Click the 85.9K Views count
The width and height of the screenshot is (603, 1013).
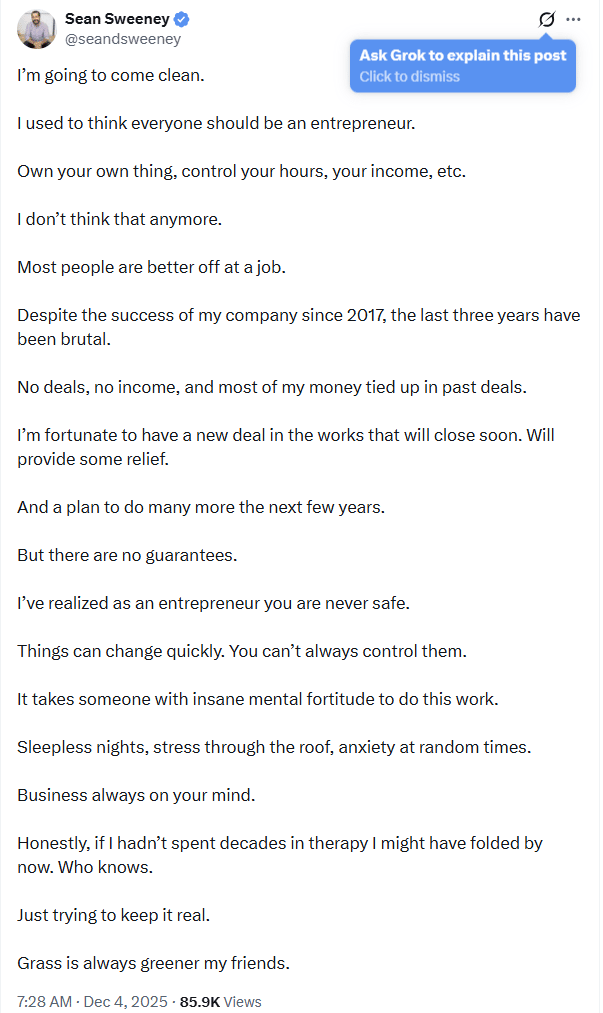pyautogui.click(x=220, y=1001)
